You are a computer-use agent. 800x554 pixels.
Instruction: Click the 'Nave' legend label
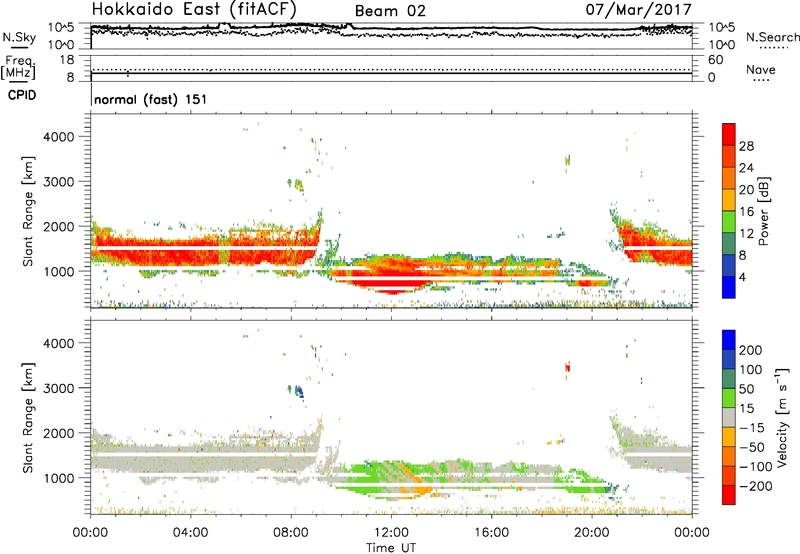tap(761, 69)
